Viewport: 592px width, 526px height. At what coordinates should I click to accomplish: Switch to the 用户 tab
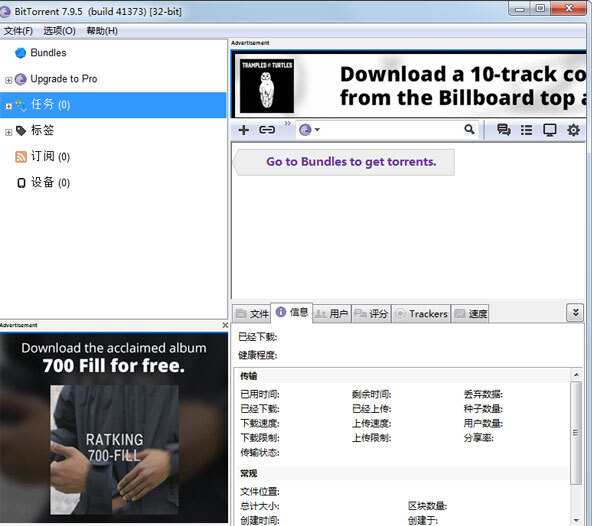[x=332, y=314]
